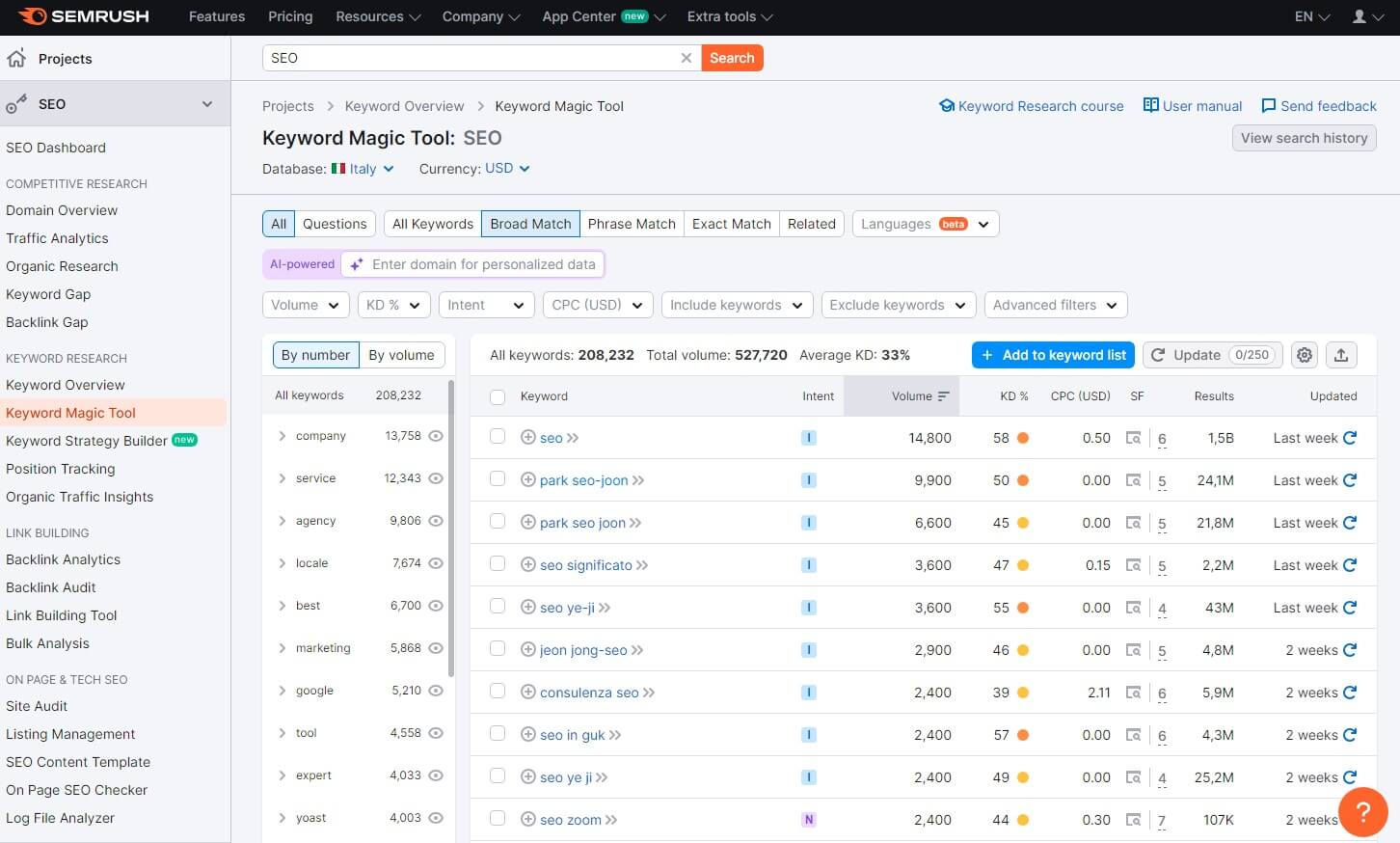Open the Advanced filters dropdown
1400x843 pixels.
1056,305
